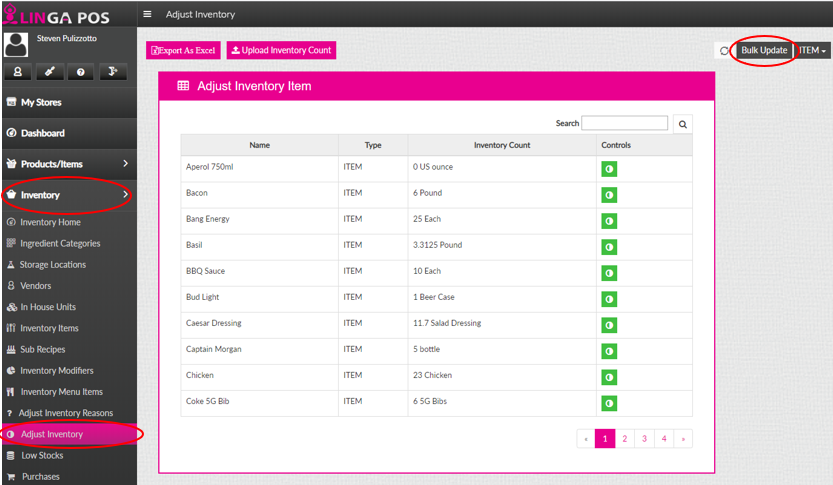Click the green adjust icon for Bacon
This screenshot has width=833, height=485.
pos(609,195)
